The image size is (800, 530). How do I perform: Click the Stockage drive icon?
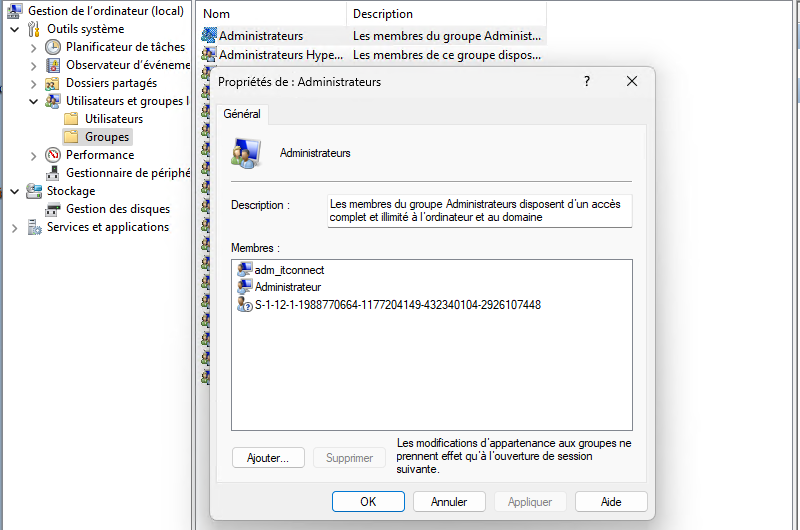34,191
